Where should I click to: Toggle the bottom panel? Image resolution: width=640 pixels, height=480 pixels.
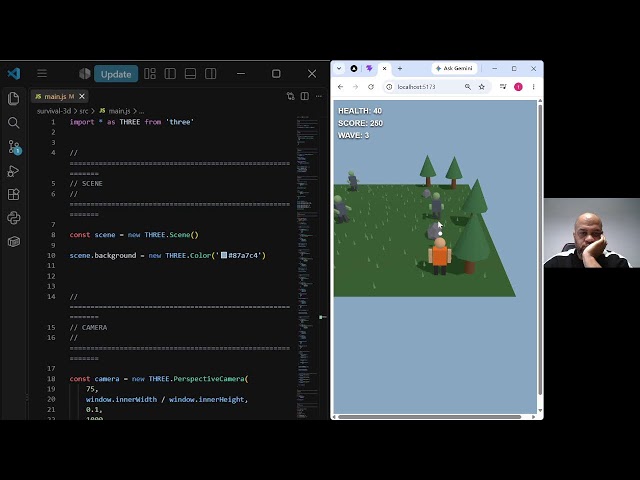point(190,74)
